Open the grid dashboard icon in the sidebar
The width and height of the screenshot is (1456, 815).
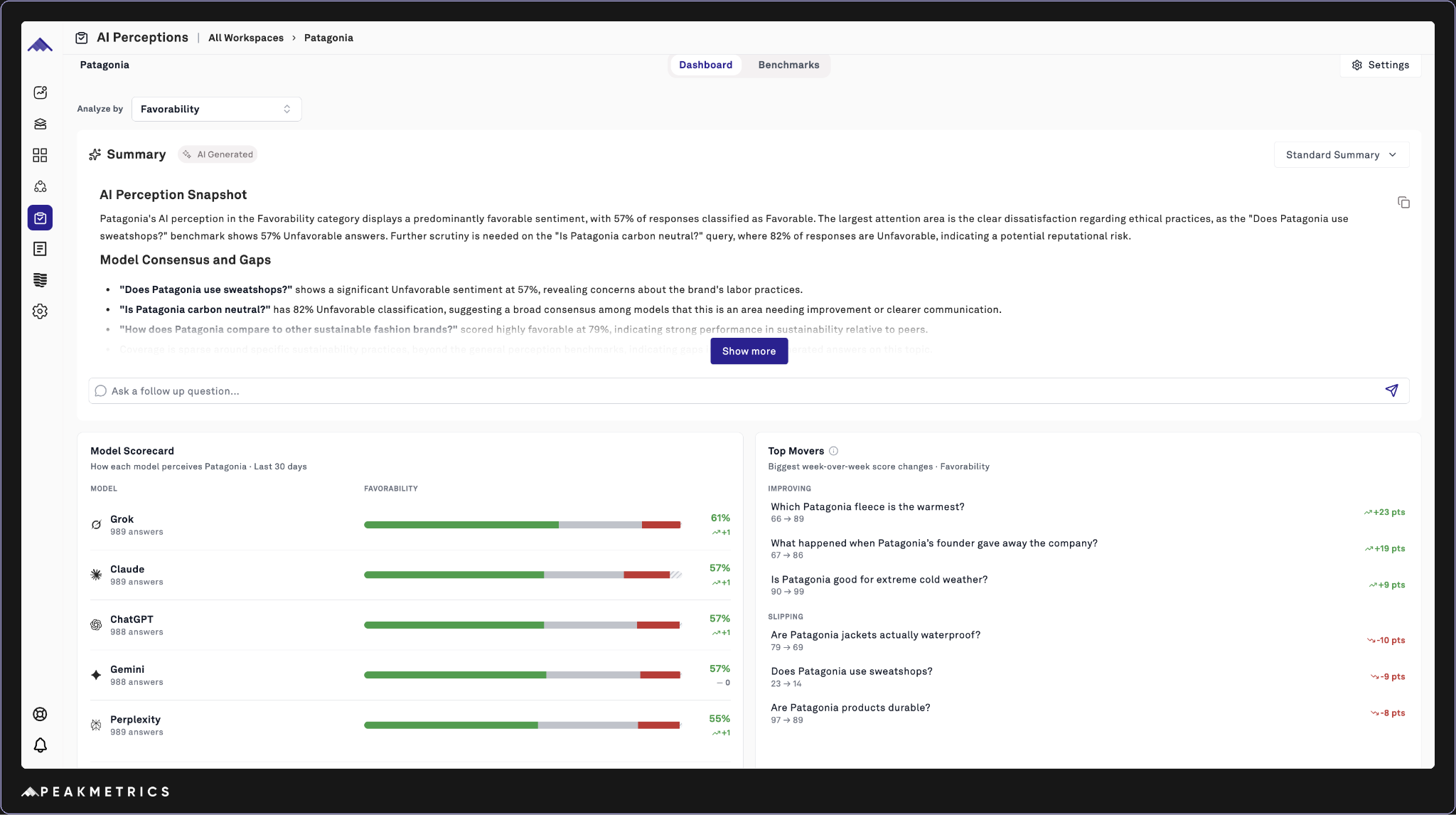pyautogui.click(x=41, y=155)
